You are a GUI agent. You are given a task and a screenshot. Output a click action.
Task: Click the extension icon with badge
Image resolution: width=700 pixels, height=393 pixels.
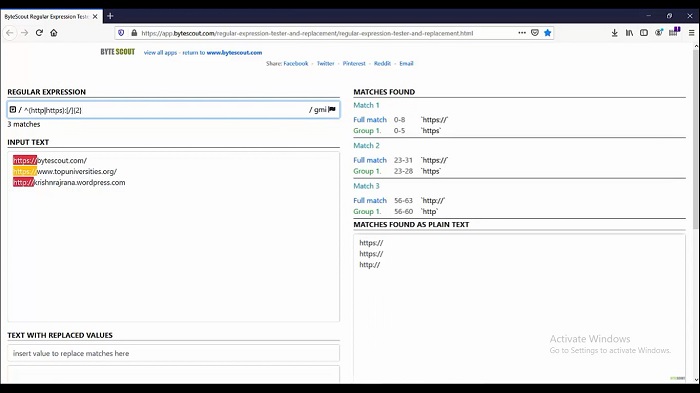tap(674, 32)
